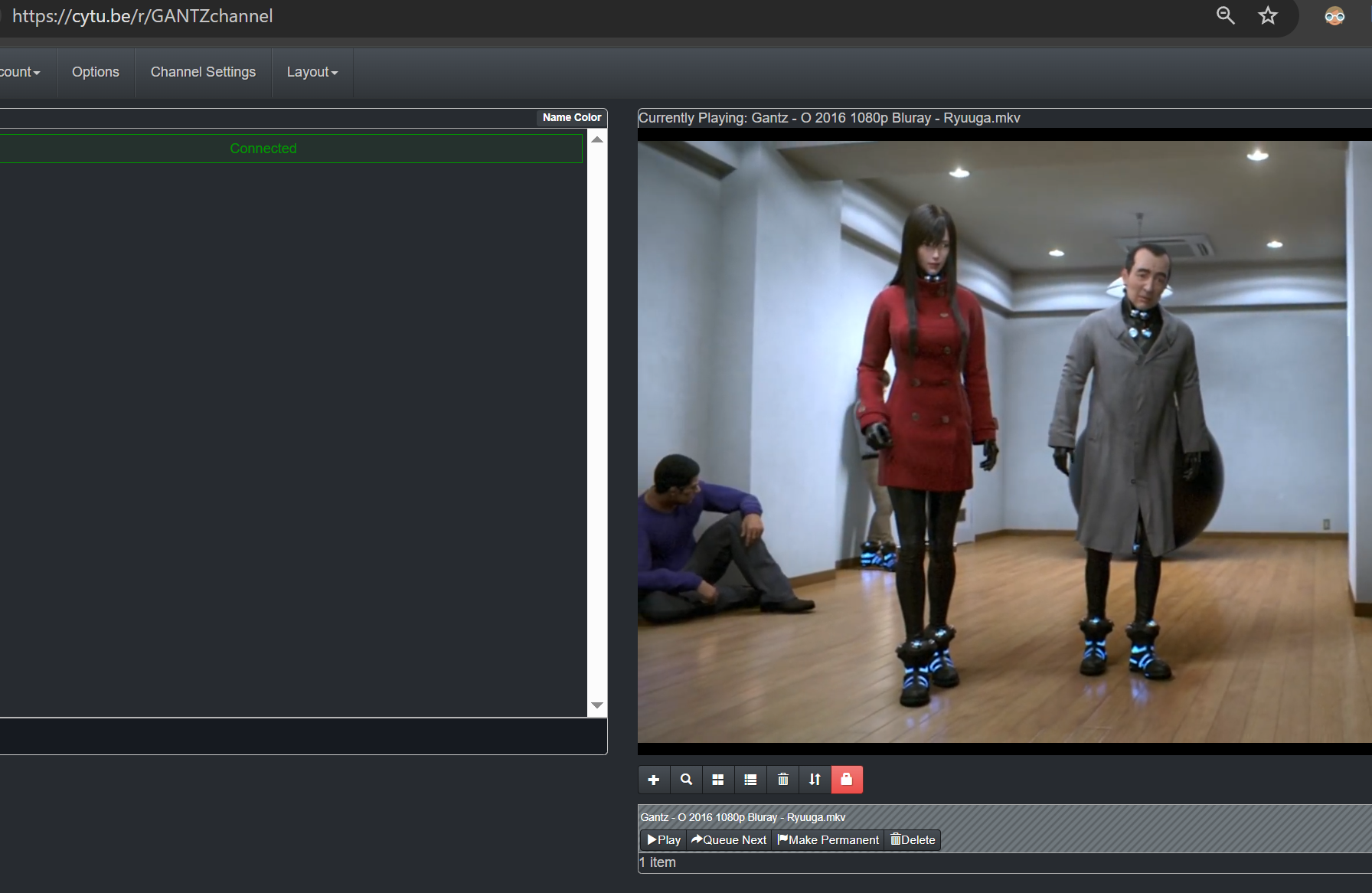
Task: Click the '1 item' playlist count
Action: (x=658, y=862)
